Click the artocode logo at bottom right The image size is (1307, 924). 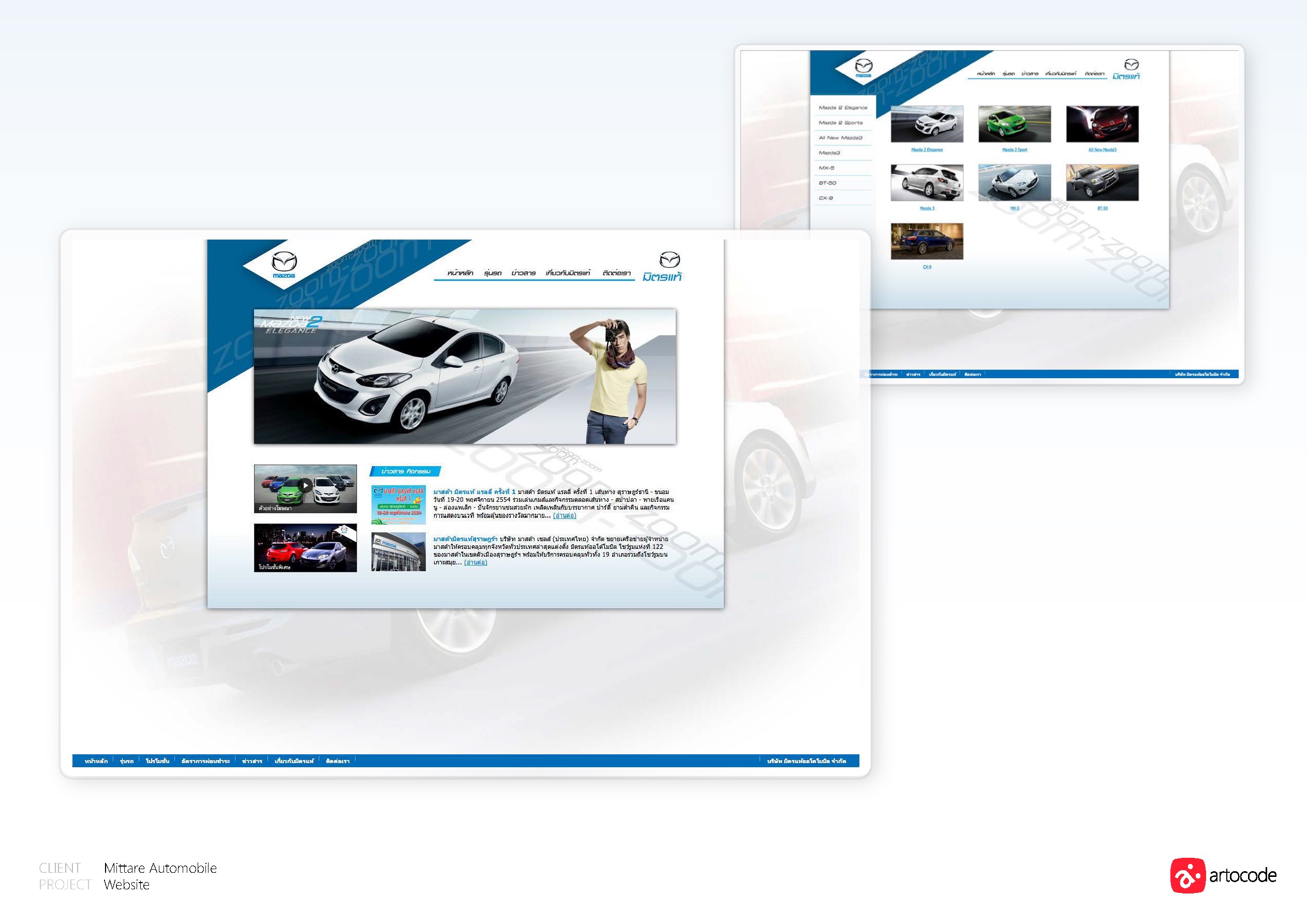[1223, 875]
